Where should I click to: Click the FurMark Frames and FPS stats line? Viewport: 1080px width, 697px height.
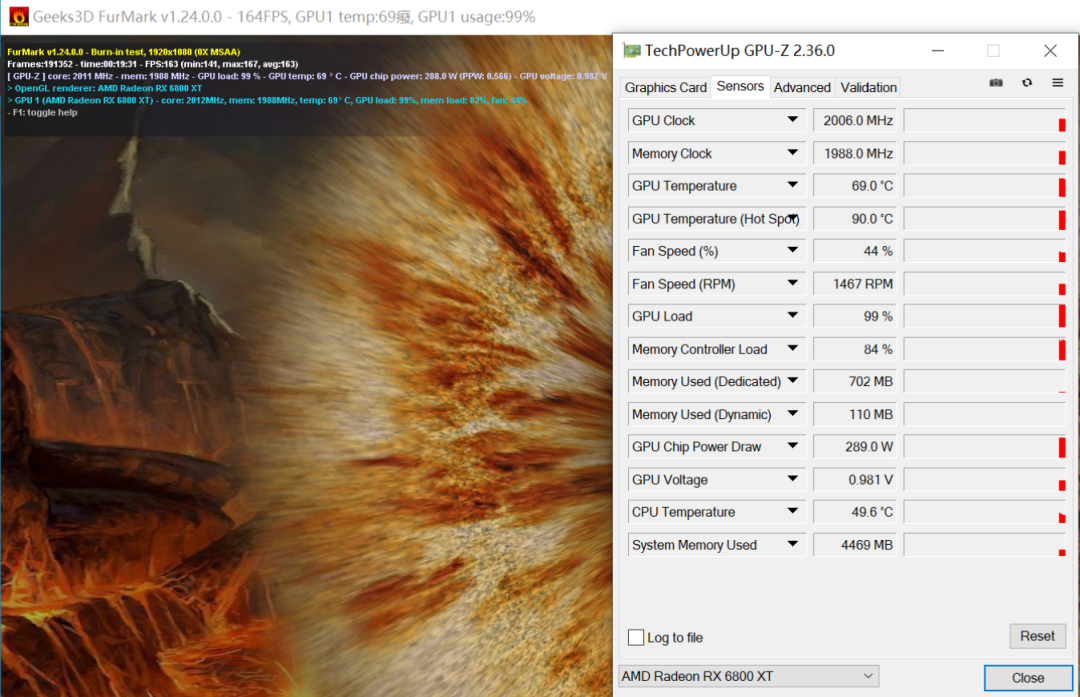click(x=153, y=64)
